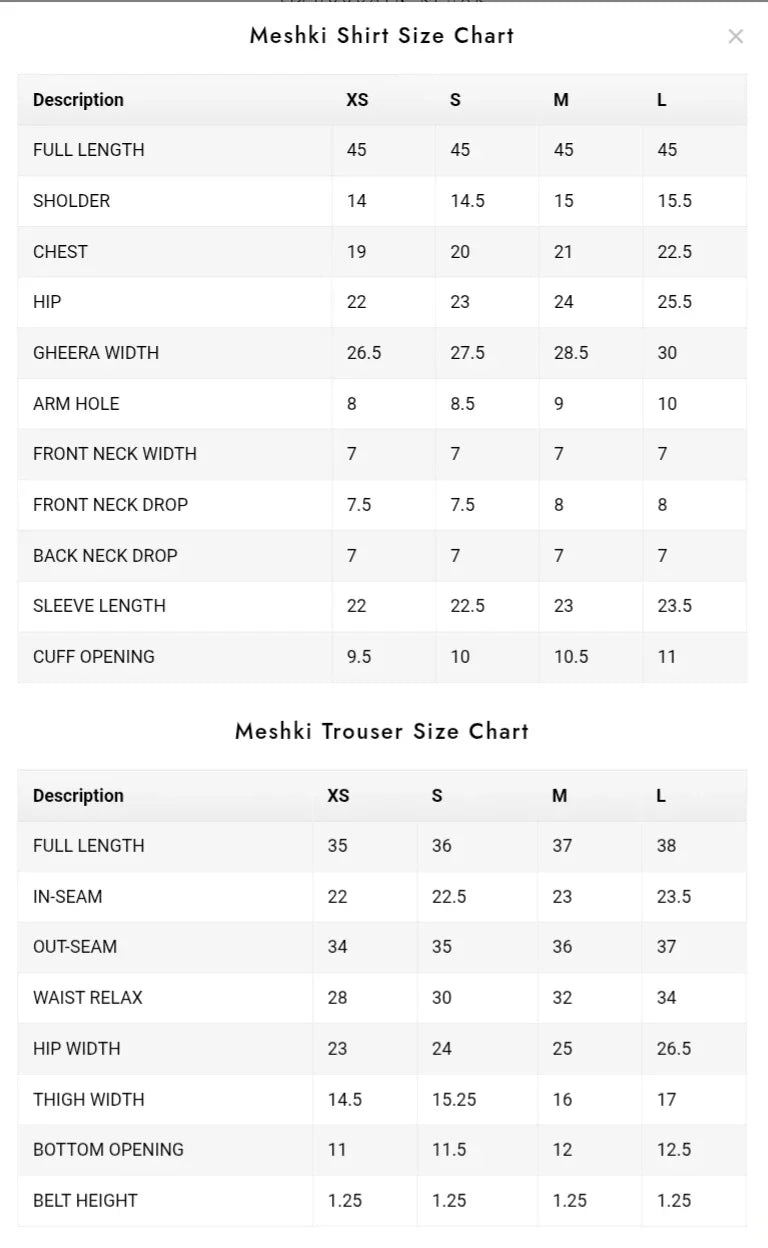Image resolution: width=768 pixels, height=1248 pixels.
Task: Click the BELT HEIGHT row label
Action: tap(85, 1201)
